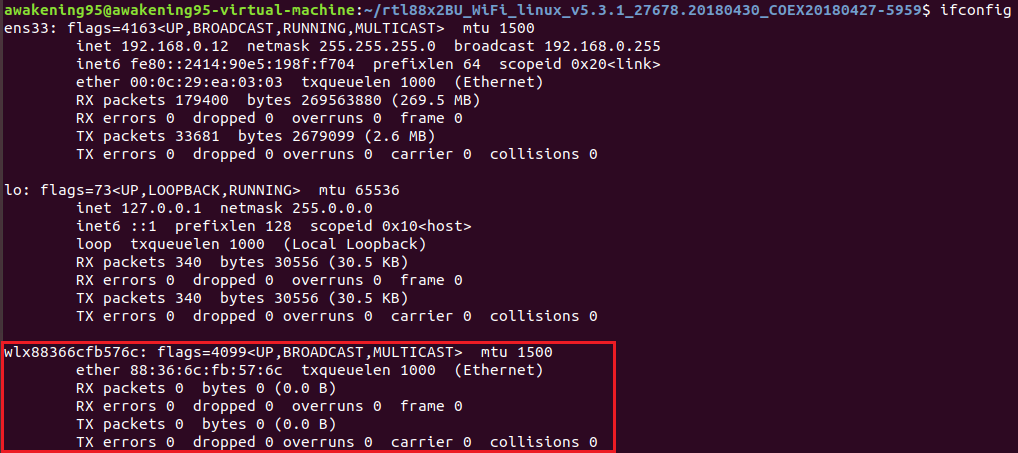Click the MAC address 88:36:6c:fb:57:6c

click(206, 371)
